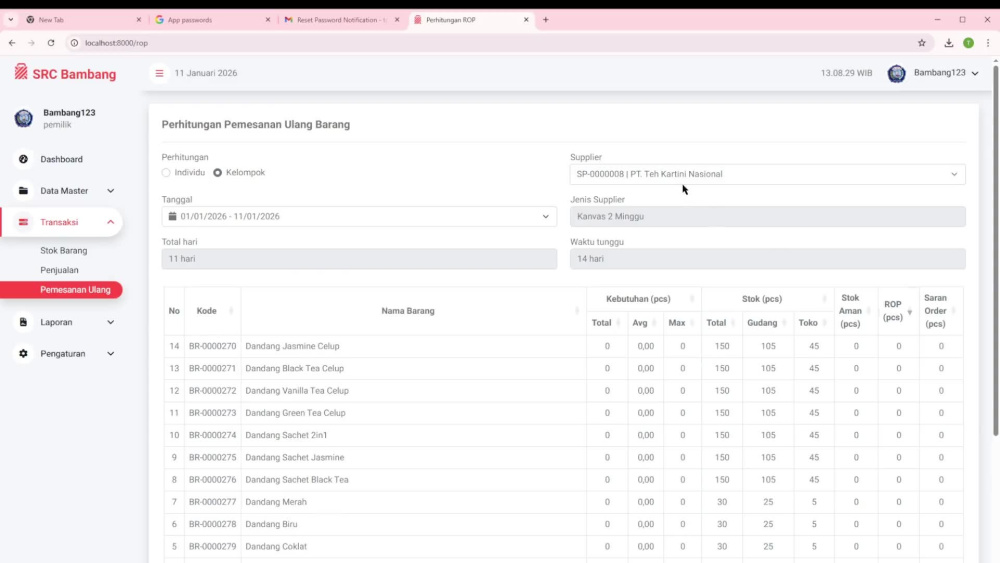Click Dandang Sachet 2in1 cell
1000x563 pixels.
[x=286, y=435]
